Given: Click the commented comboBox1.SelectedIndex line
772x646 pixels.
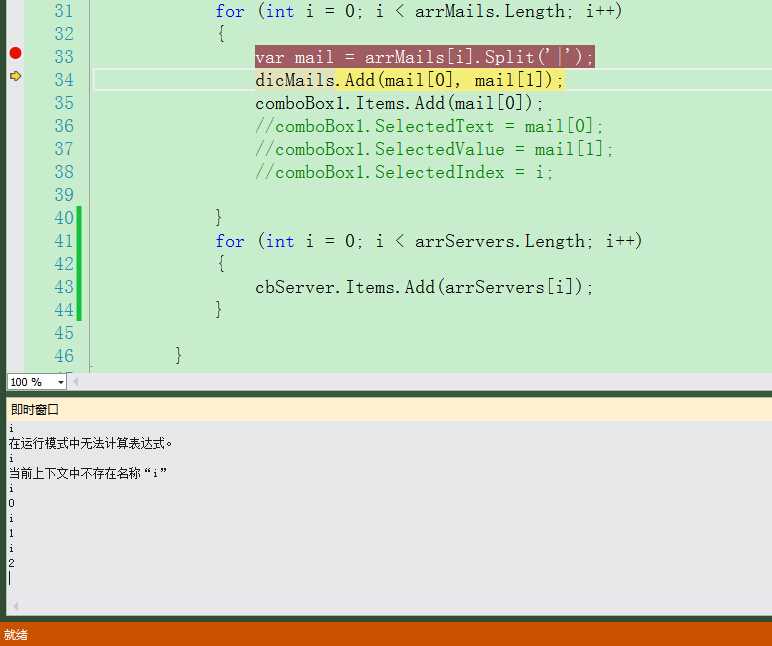Looking at the screenshot, I should [404, 172].
